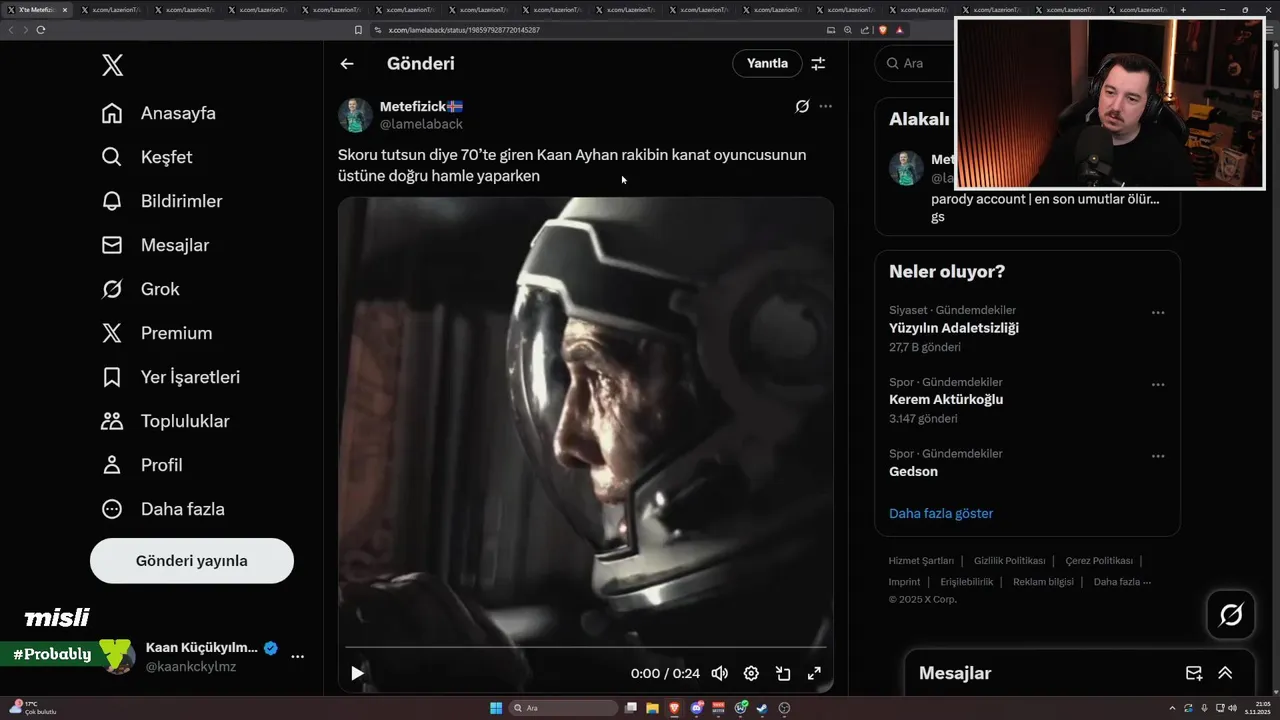
Task: Open a new browser tab
Action: coord(1183,9)
